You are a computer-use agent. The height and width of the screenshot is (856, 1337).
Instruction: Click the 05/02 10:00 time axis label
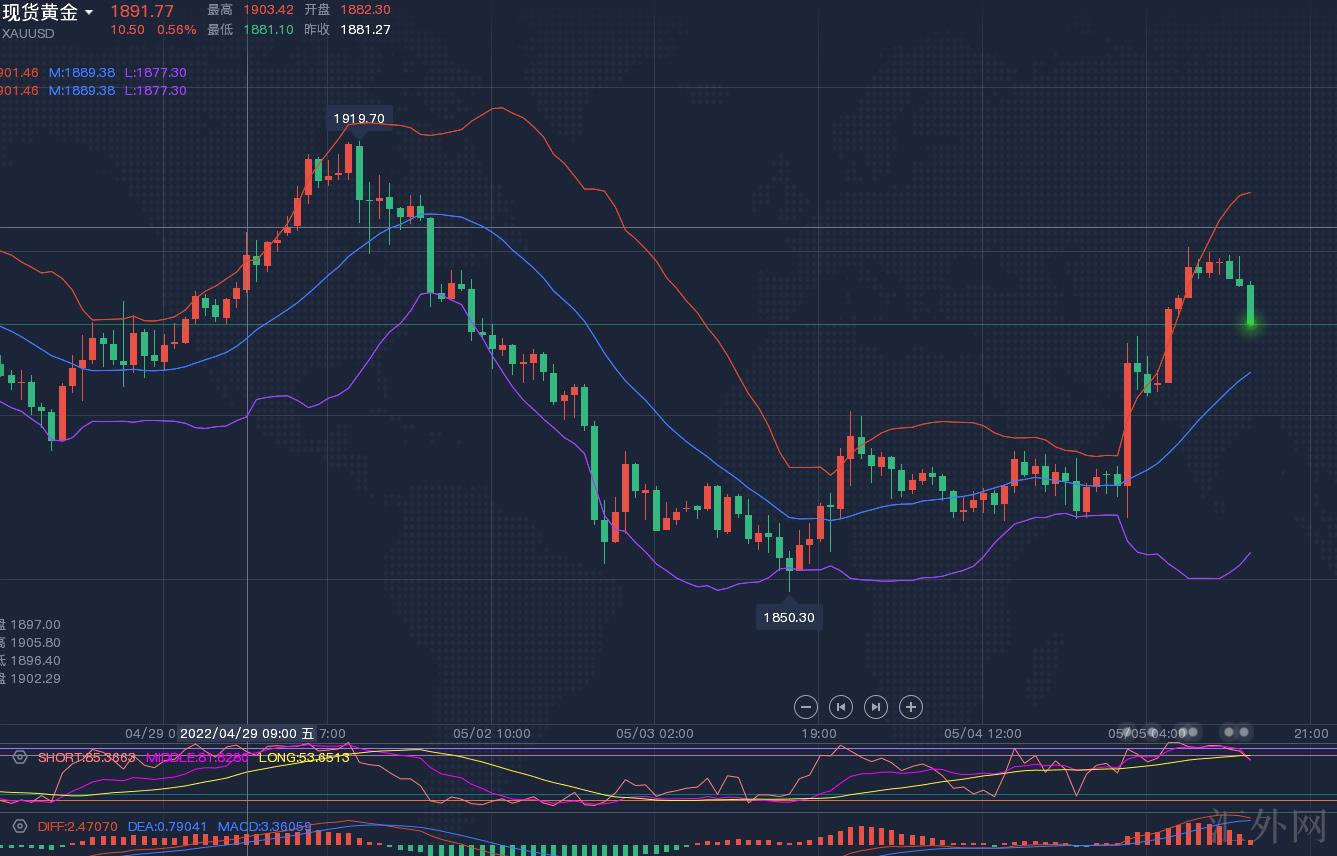tap(491, 733)
